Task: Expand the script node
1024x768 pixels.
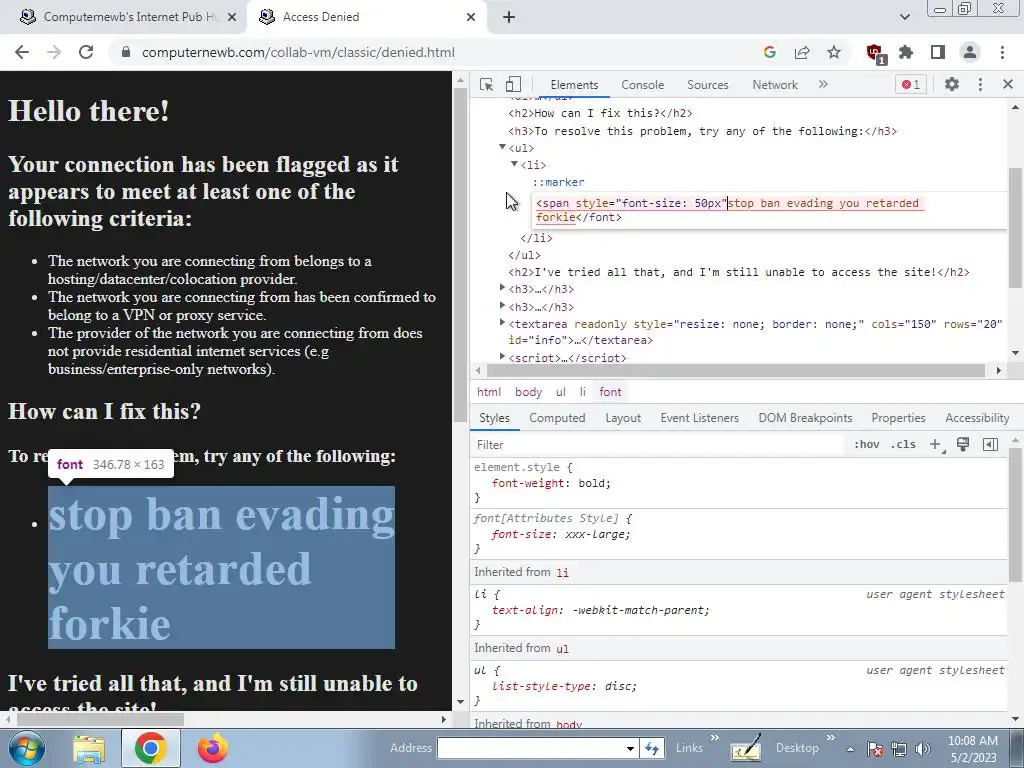Action: [502, 357]
